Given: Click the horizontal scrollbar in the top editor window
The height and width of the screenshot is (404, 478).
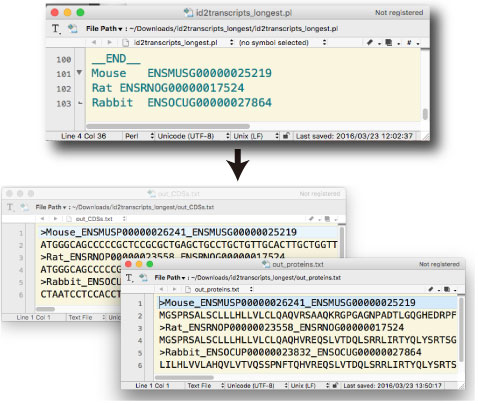Looking at the screenshot, I should pyautogui.click(x=168, y=126).
